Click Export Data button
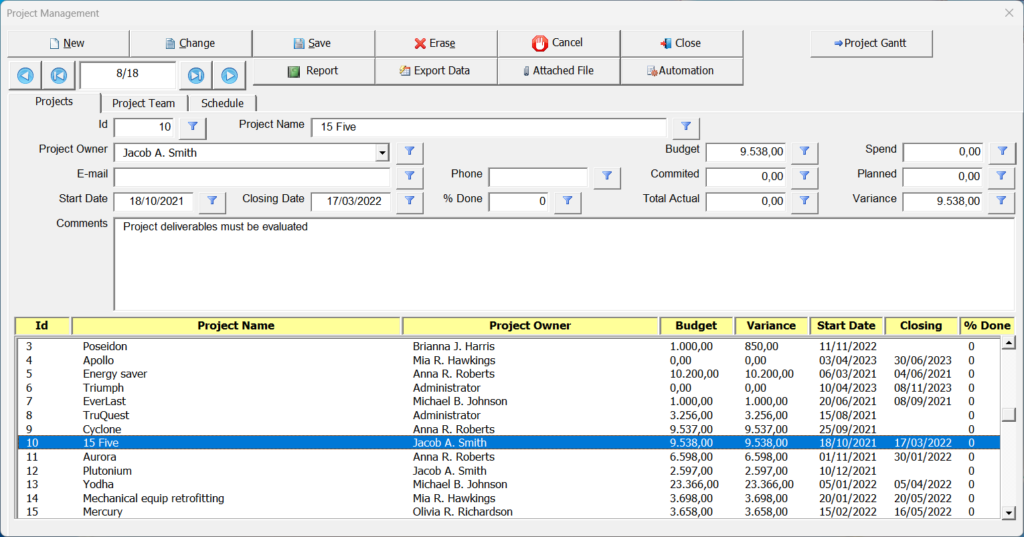1024x537 pixels. click(436, 71)
